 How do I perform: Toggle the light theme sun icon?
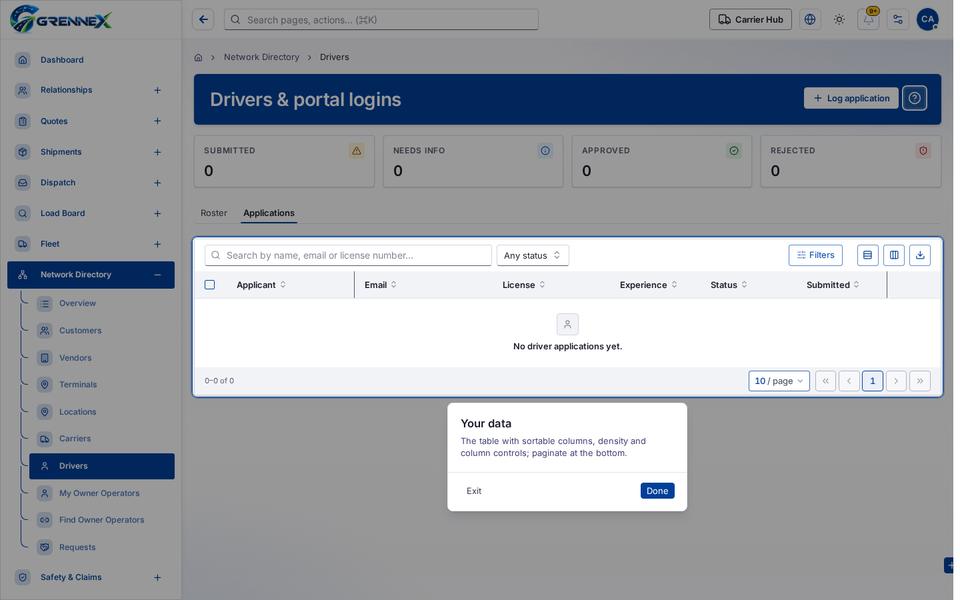point(839,20)
